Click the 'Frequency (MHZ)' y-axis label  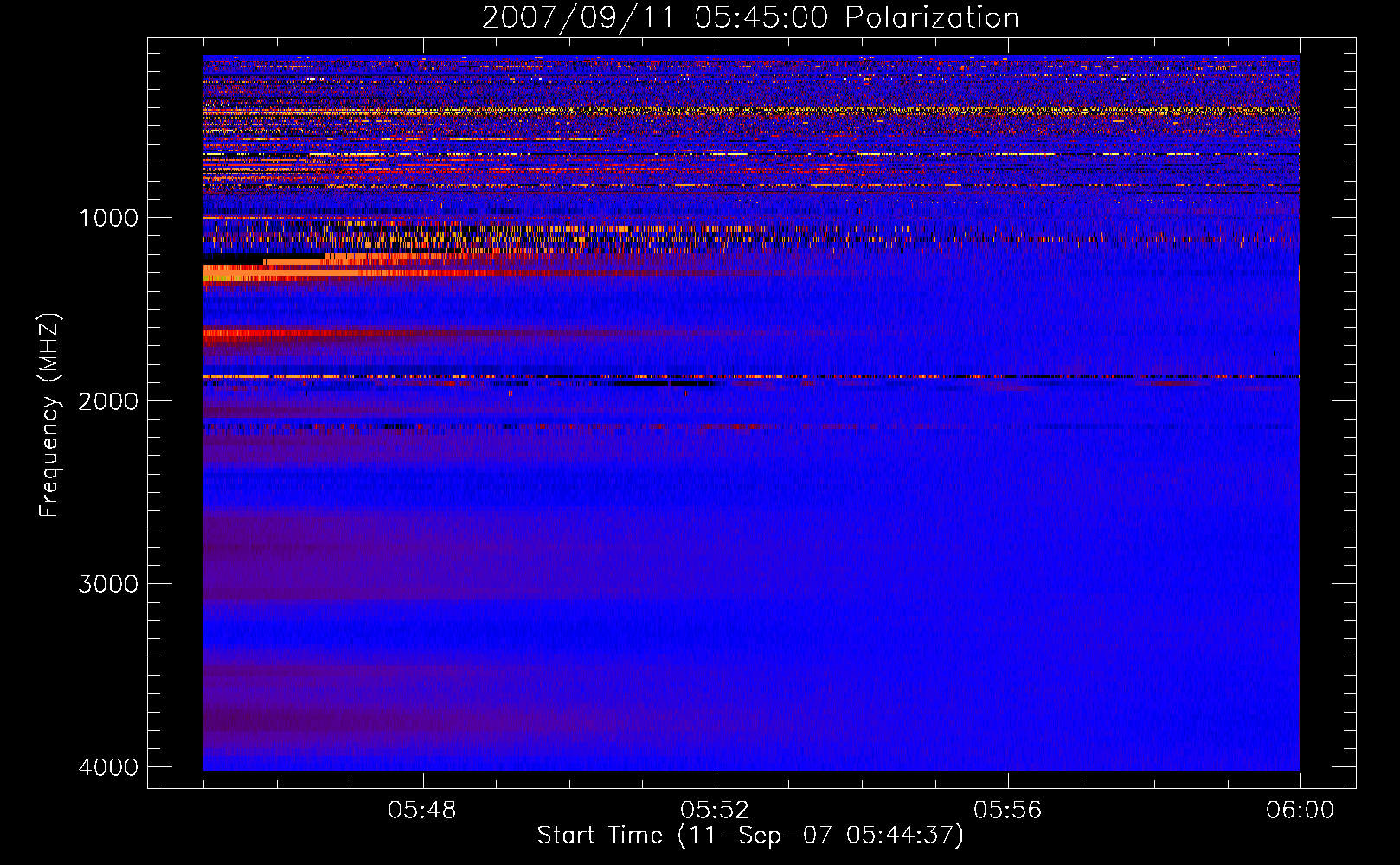49,415
